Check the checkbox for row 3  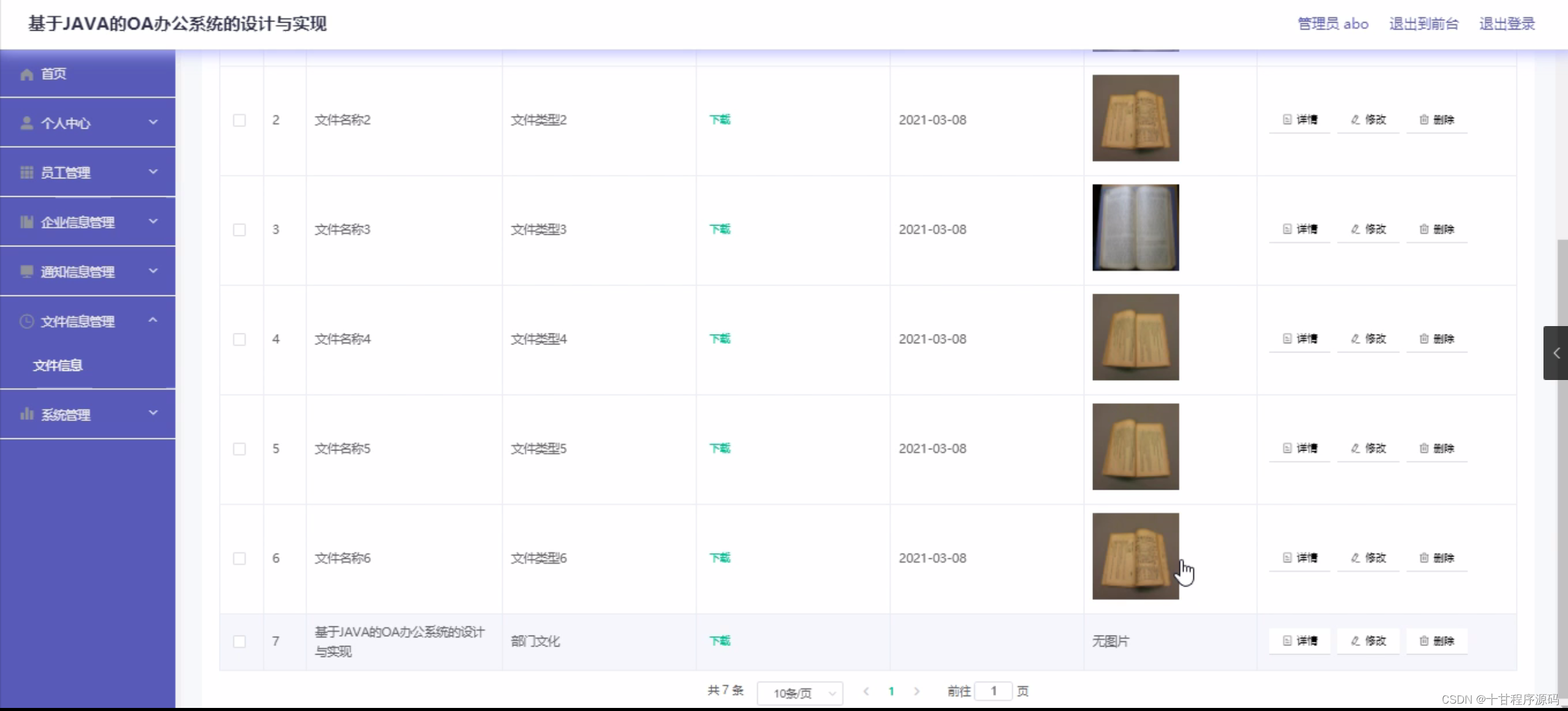(239, 230)
